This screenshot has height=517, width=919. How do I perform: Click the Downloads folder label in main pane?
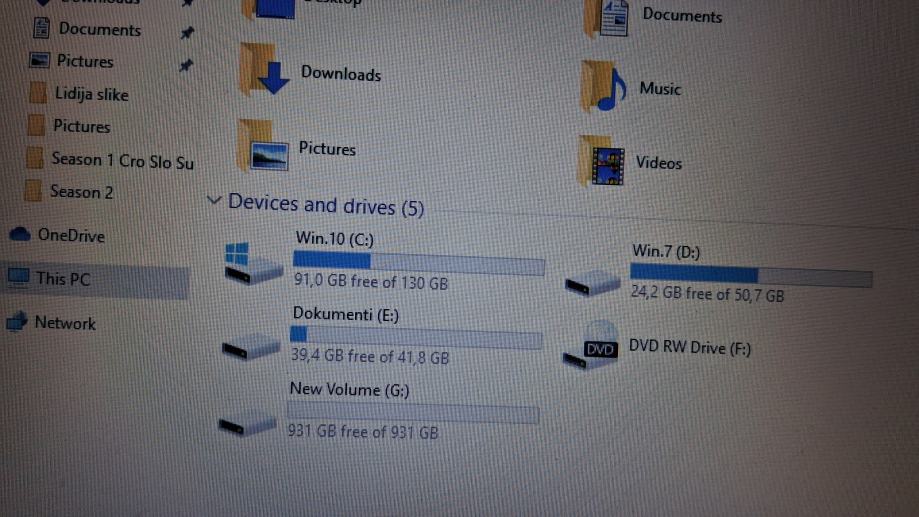[341, 73]
